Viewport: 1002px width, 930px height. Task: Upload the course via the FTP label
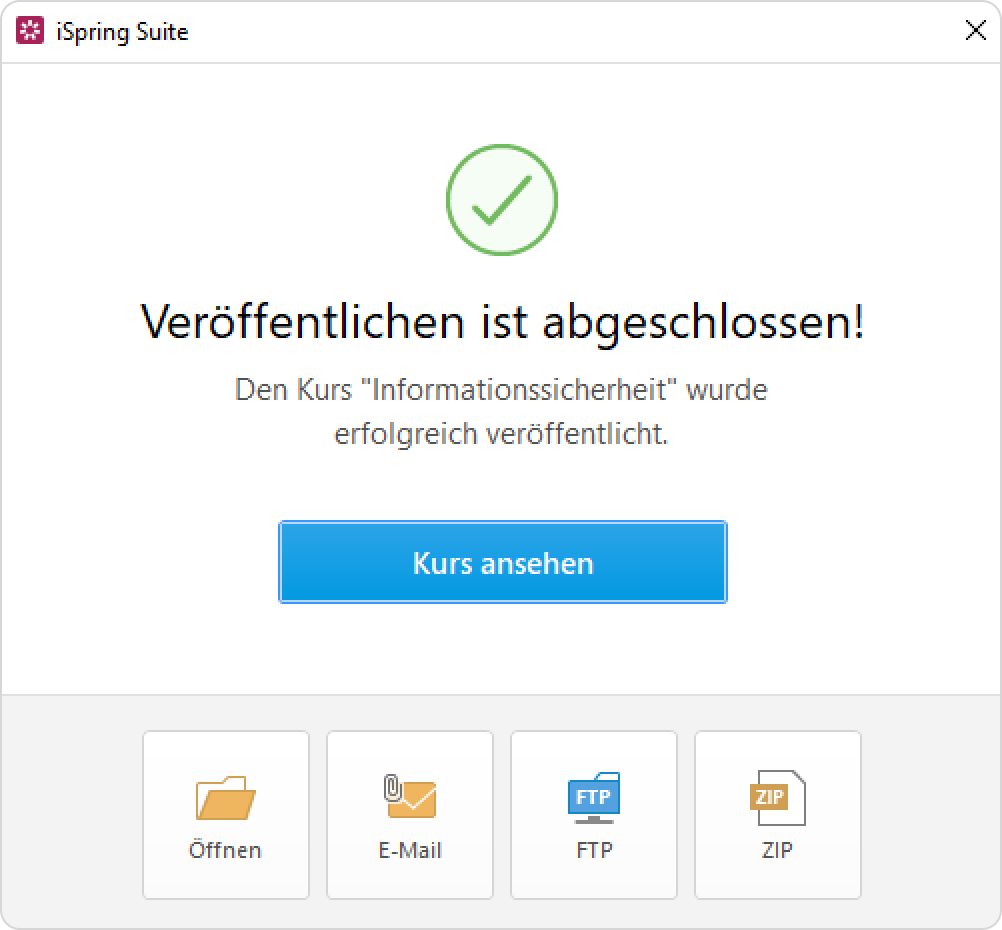click(594, 850)
